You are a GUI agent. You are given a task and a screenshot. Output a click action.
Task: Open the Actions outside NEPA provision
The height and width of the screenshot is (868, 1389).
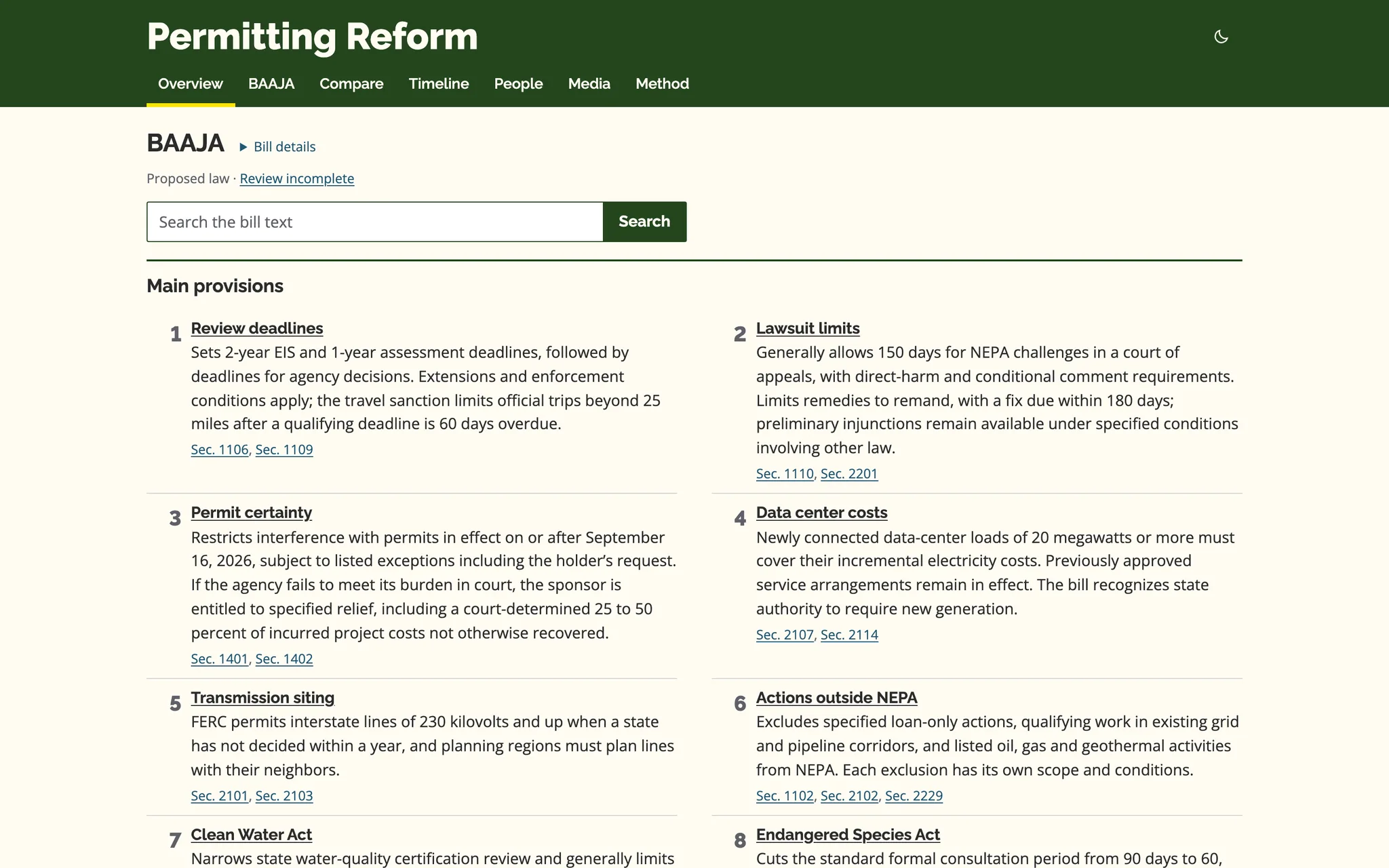[836, 698]
